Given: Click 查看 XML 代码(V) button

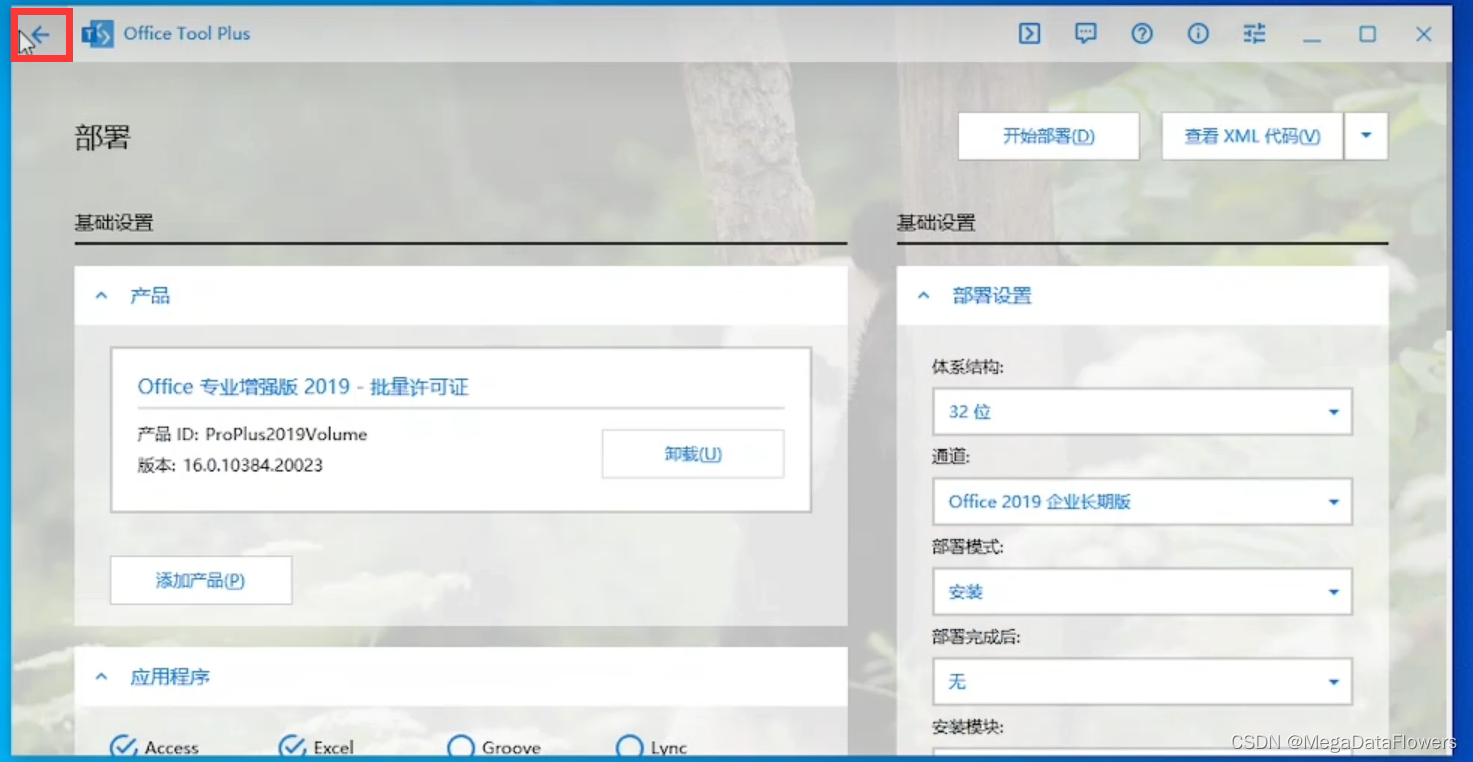Looking at the screenshot, I should [1252, 136].
